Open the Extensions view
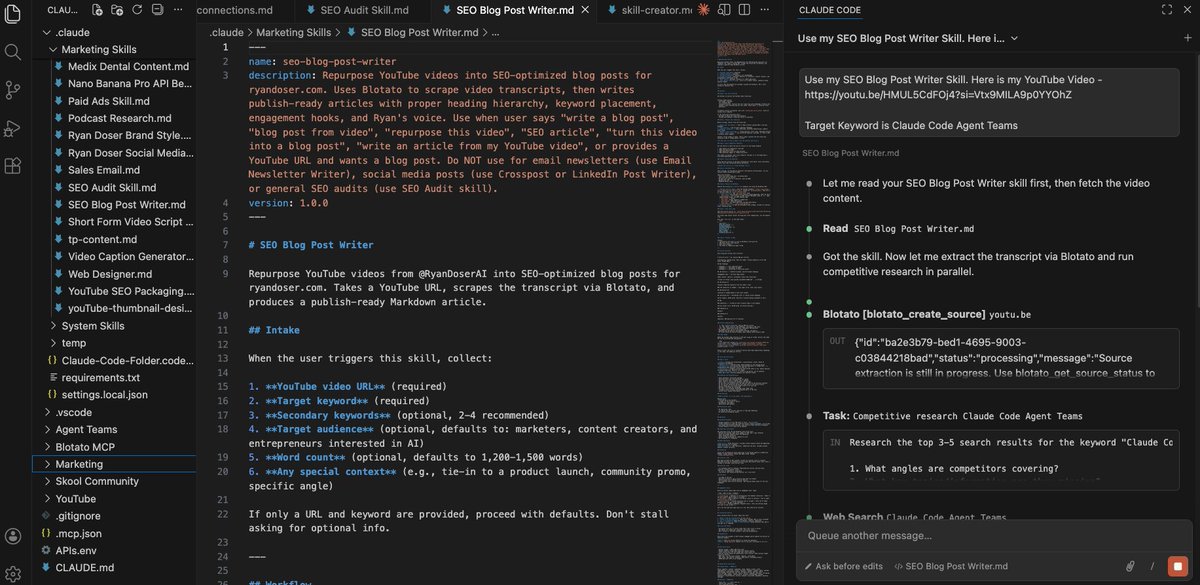The width and height of the screenshot is (1200, 585). point(13,166)
